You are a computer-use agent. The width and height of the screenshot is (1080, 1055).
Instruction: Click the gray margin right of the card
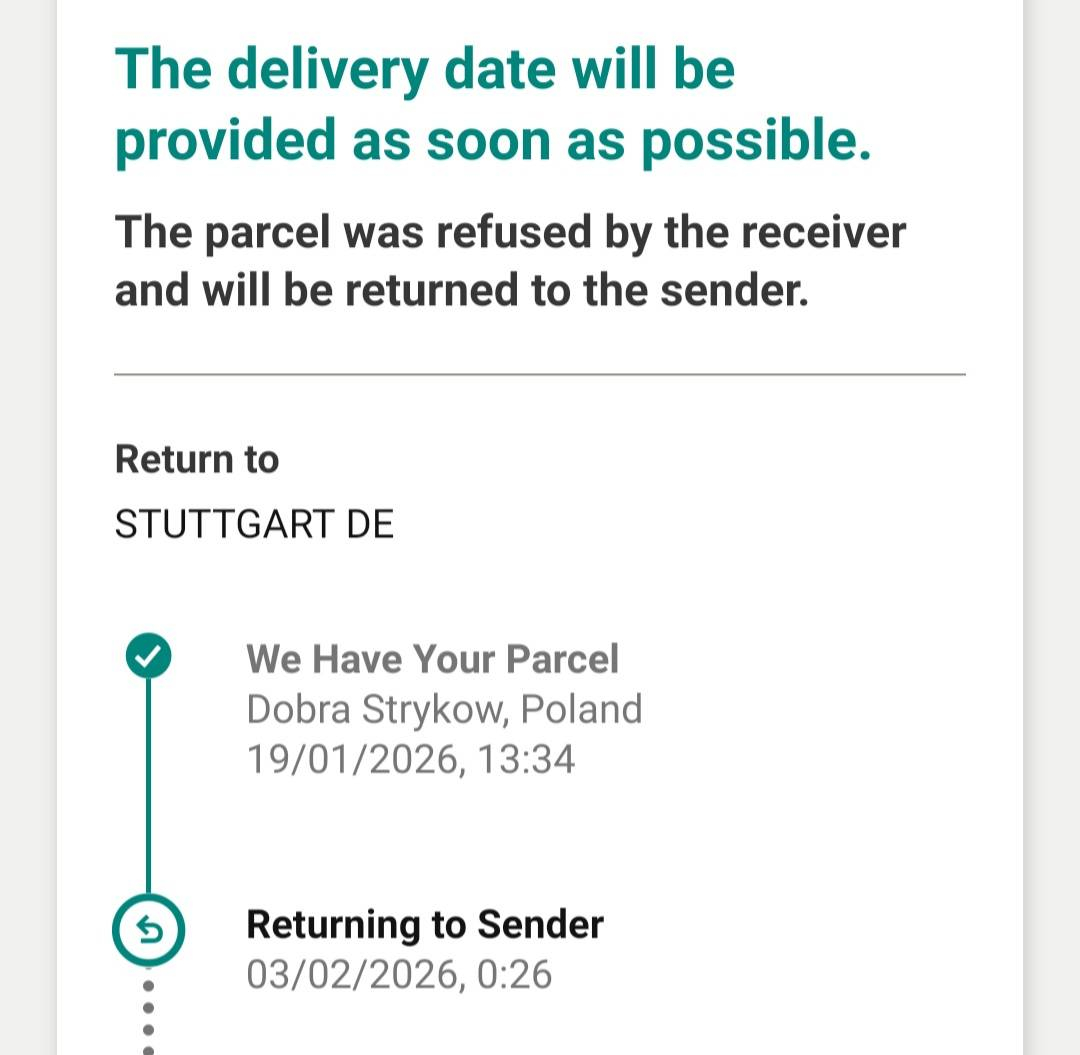[x=1052, y=500]
